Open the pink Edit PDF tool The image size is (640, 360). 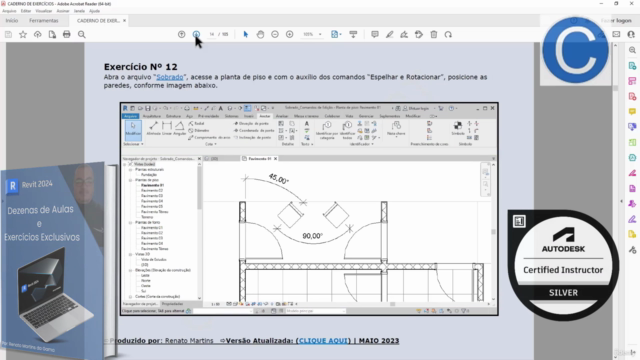click(632, 81)
